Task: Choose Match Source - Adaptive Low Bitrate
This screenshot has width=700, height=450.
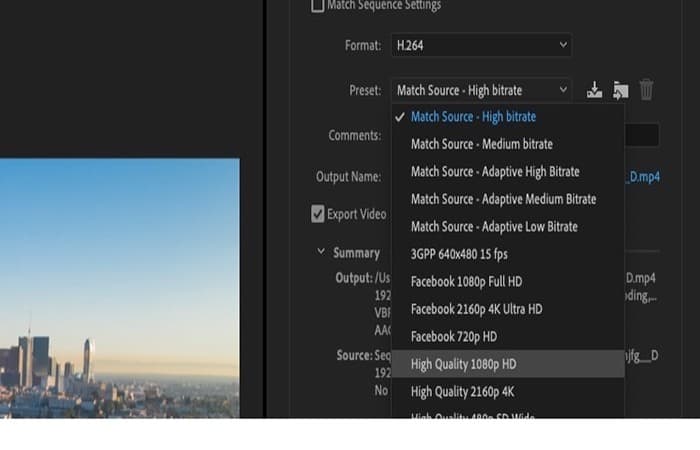Action: click(508, 227)
